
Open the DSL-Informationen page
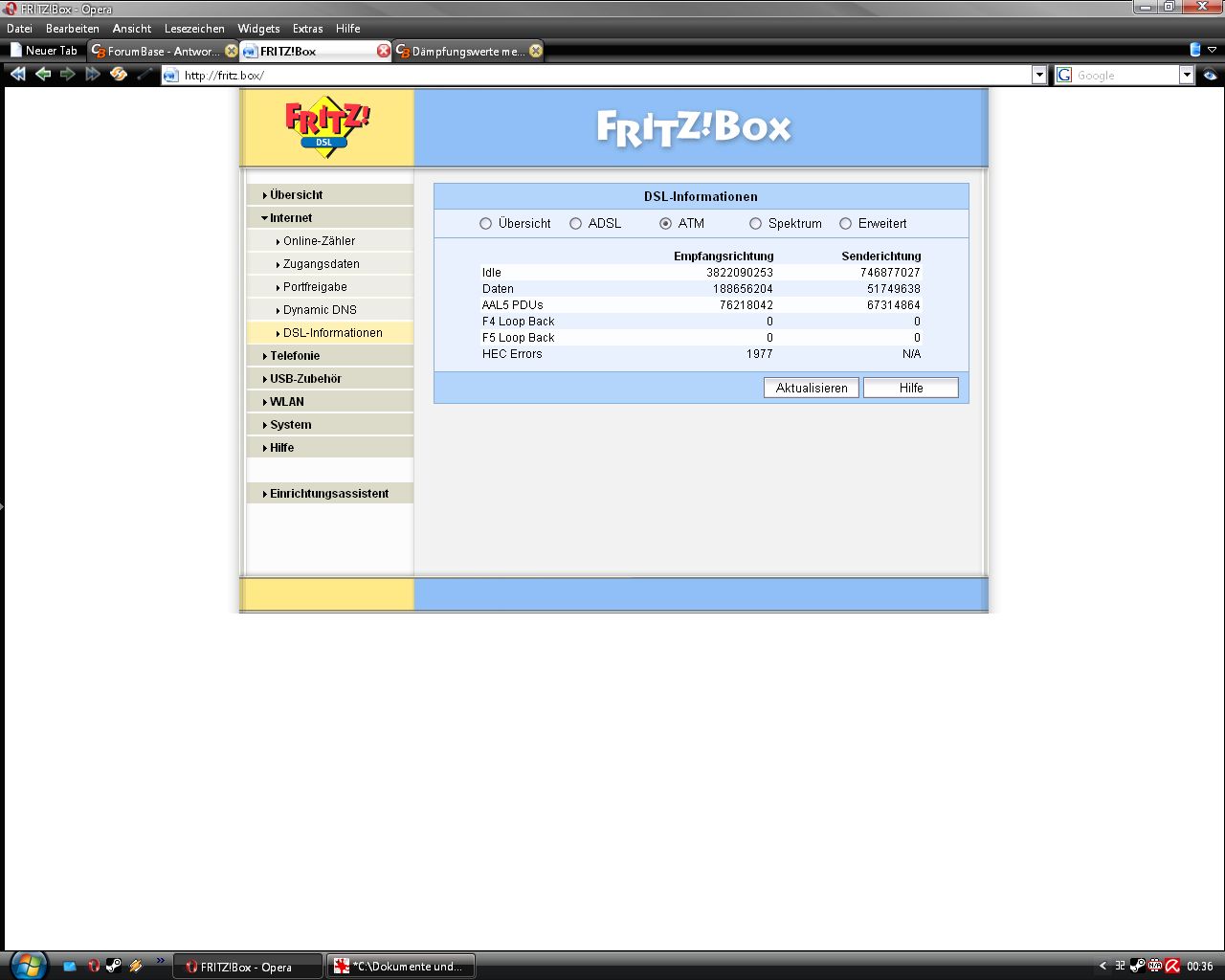(330, 332)
